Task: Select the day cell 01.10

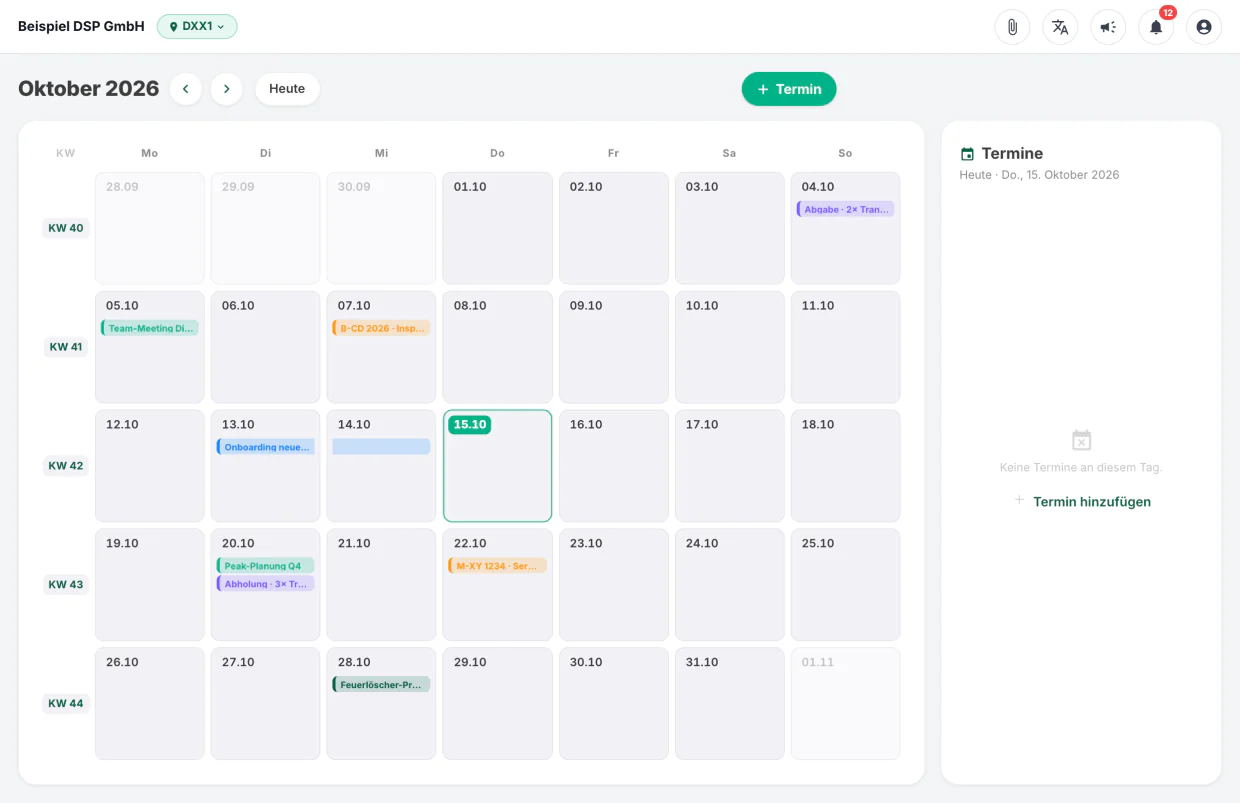Action: click(x=497, y=228)
